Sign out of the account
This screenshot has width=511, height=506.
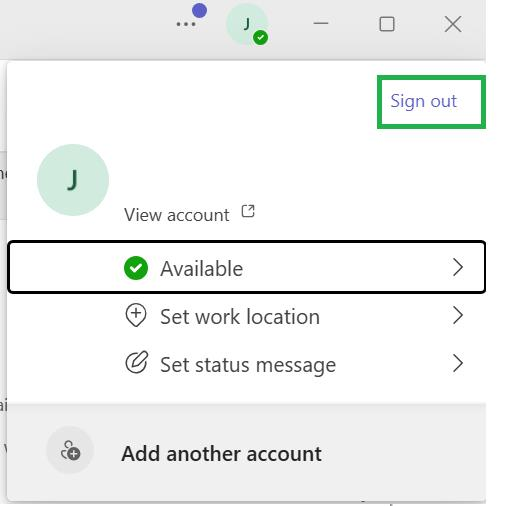tap(424, 101)
